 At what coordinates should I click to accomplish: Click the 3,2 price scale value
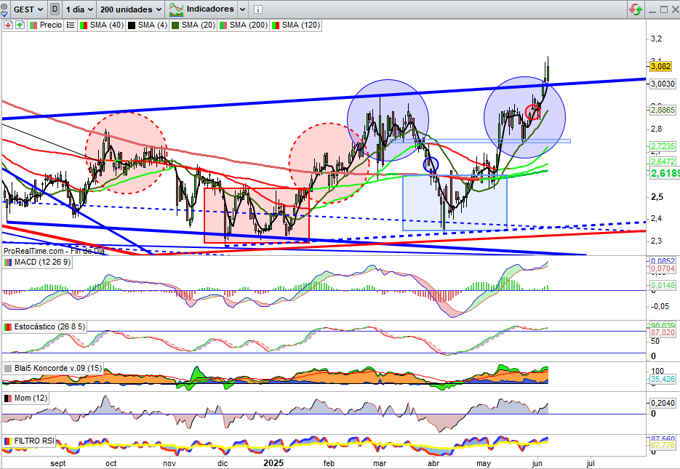pos(657,39)
